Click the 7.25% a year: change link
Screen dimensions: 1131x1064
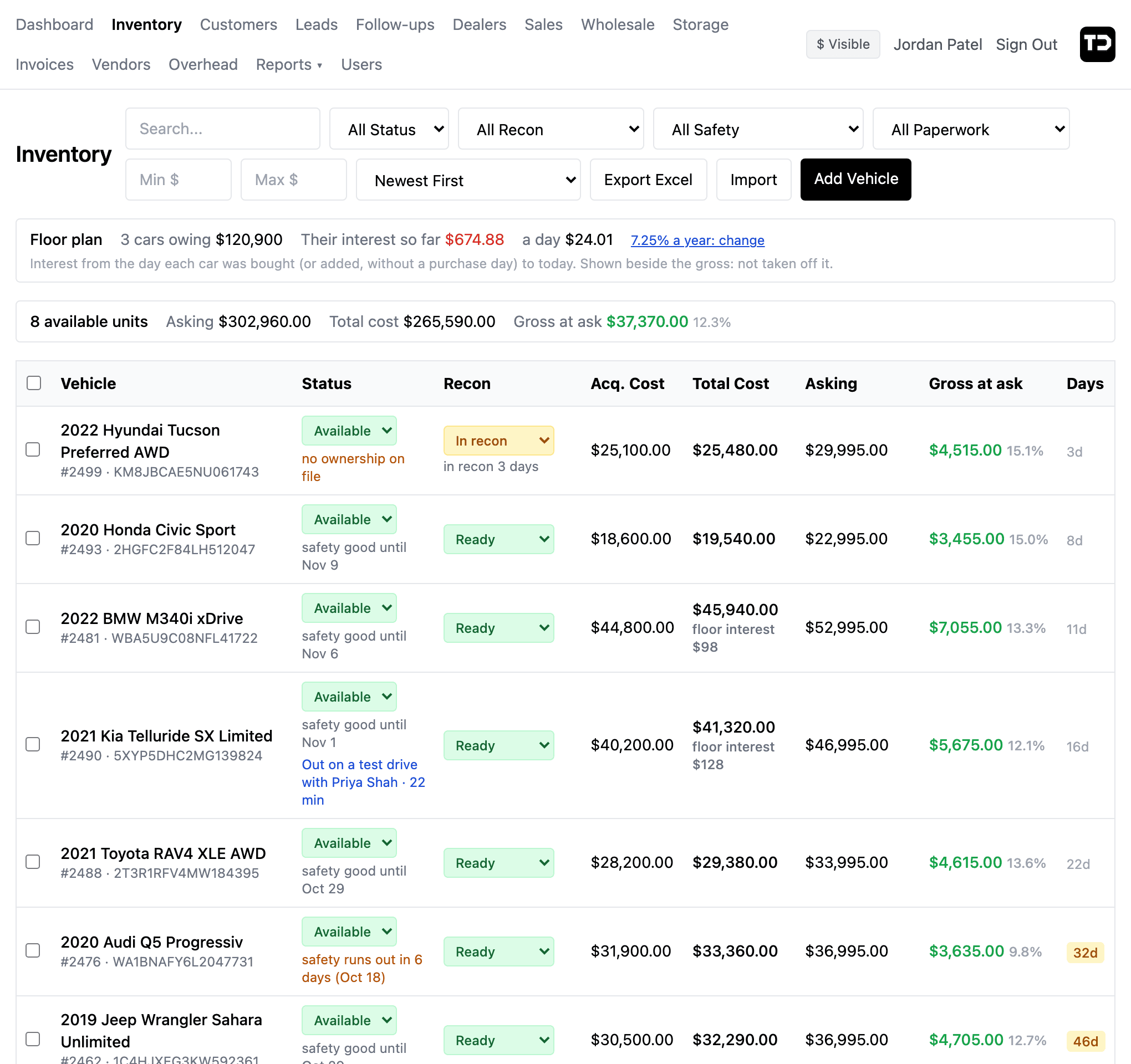click(697, 240)
